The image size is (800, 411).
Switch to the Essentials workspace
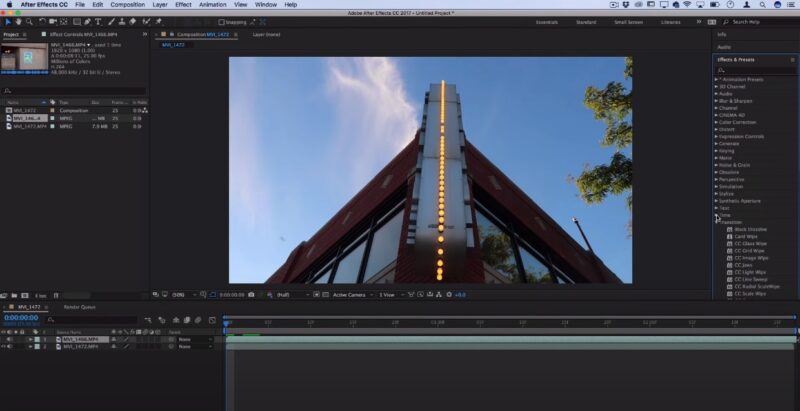546,22
